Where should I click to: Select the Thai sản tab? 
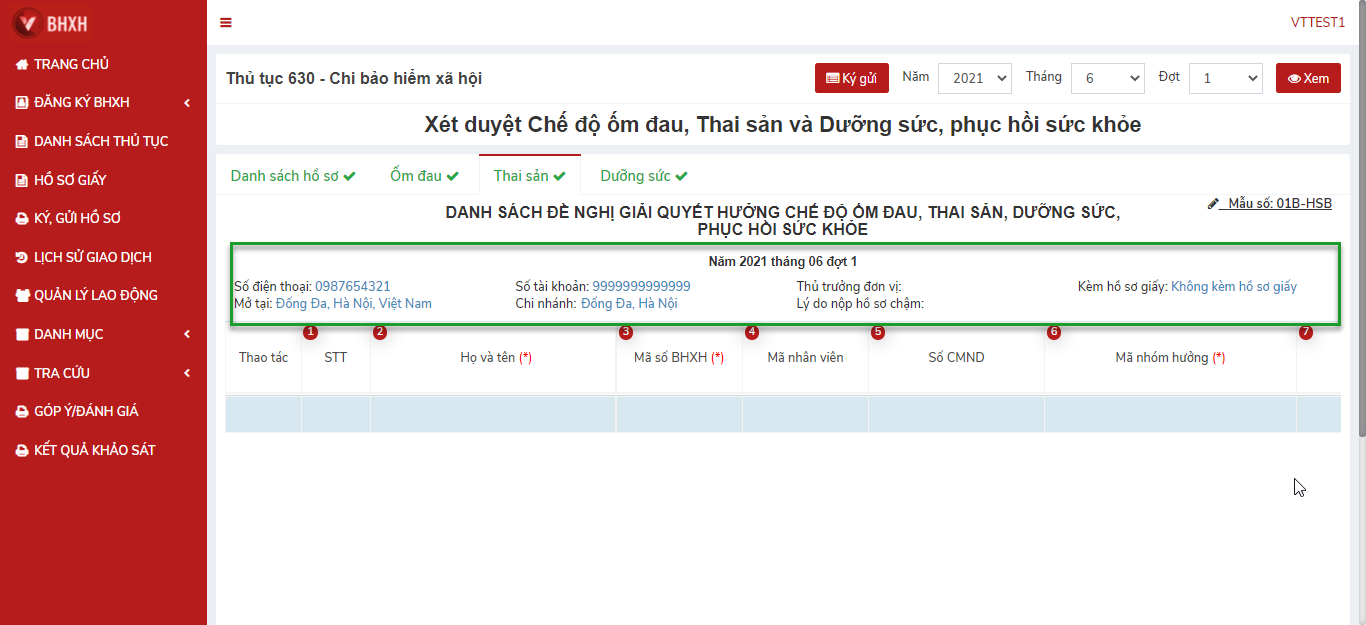529,176
